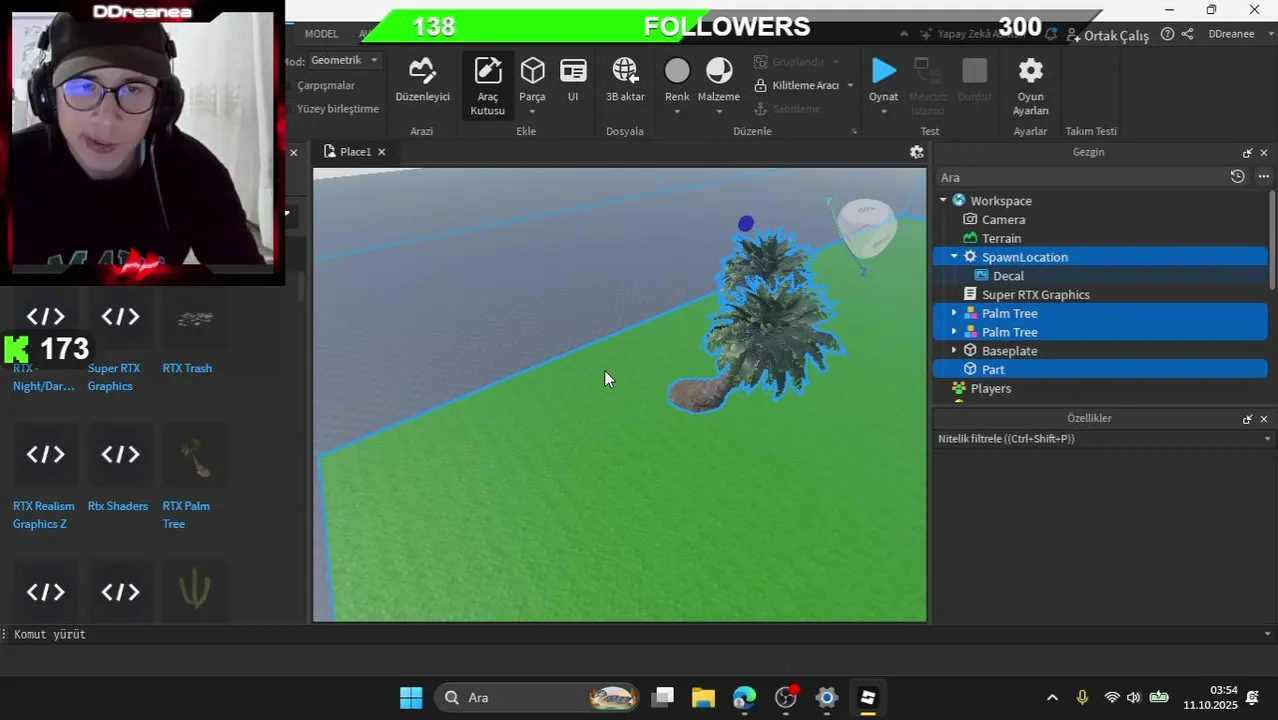Click the Explorer Ara search field

(1080, 177)
